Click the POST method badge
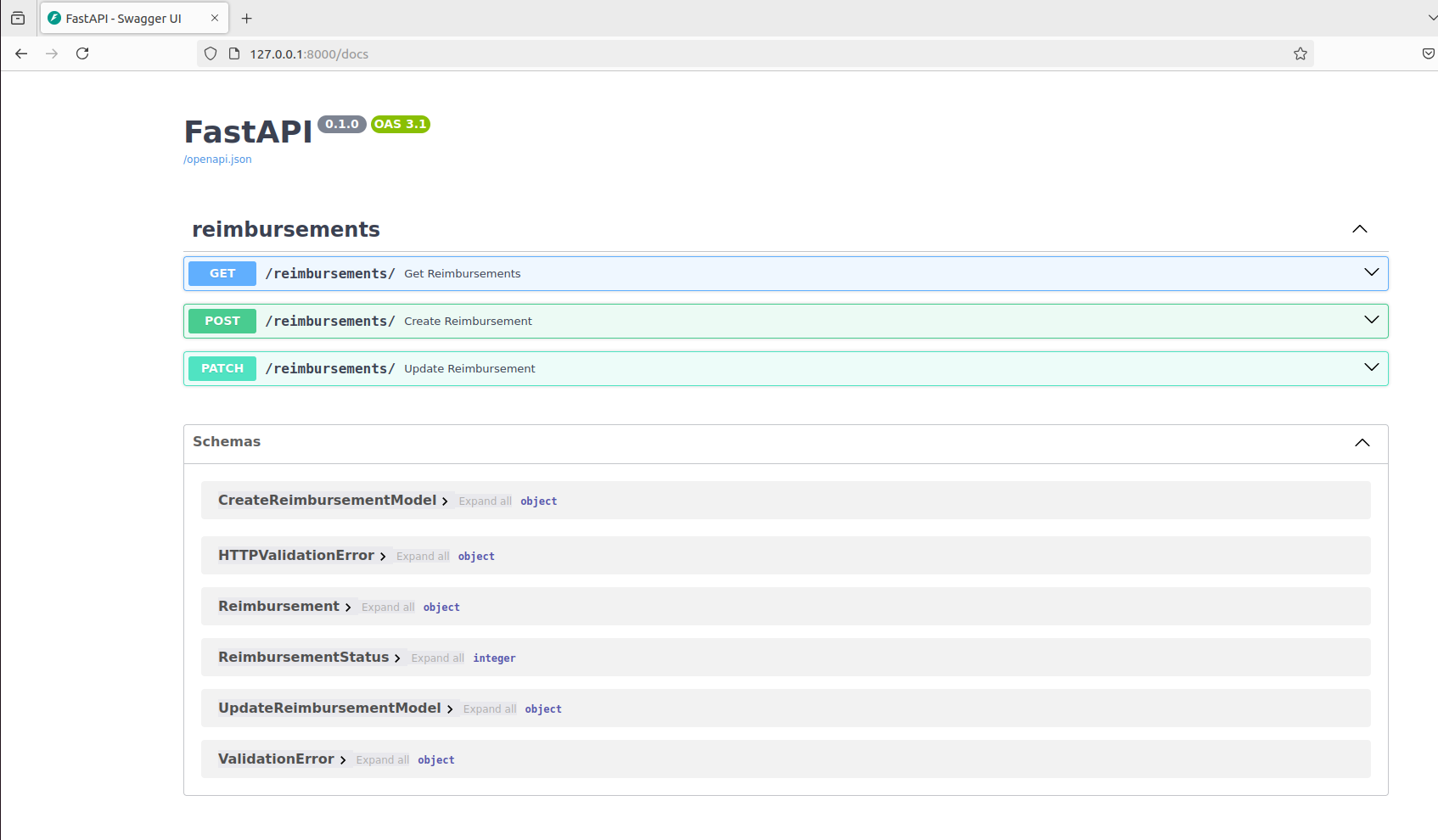Screen dimensions: 1438x840 (222, 321)
